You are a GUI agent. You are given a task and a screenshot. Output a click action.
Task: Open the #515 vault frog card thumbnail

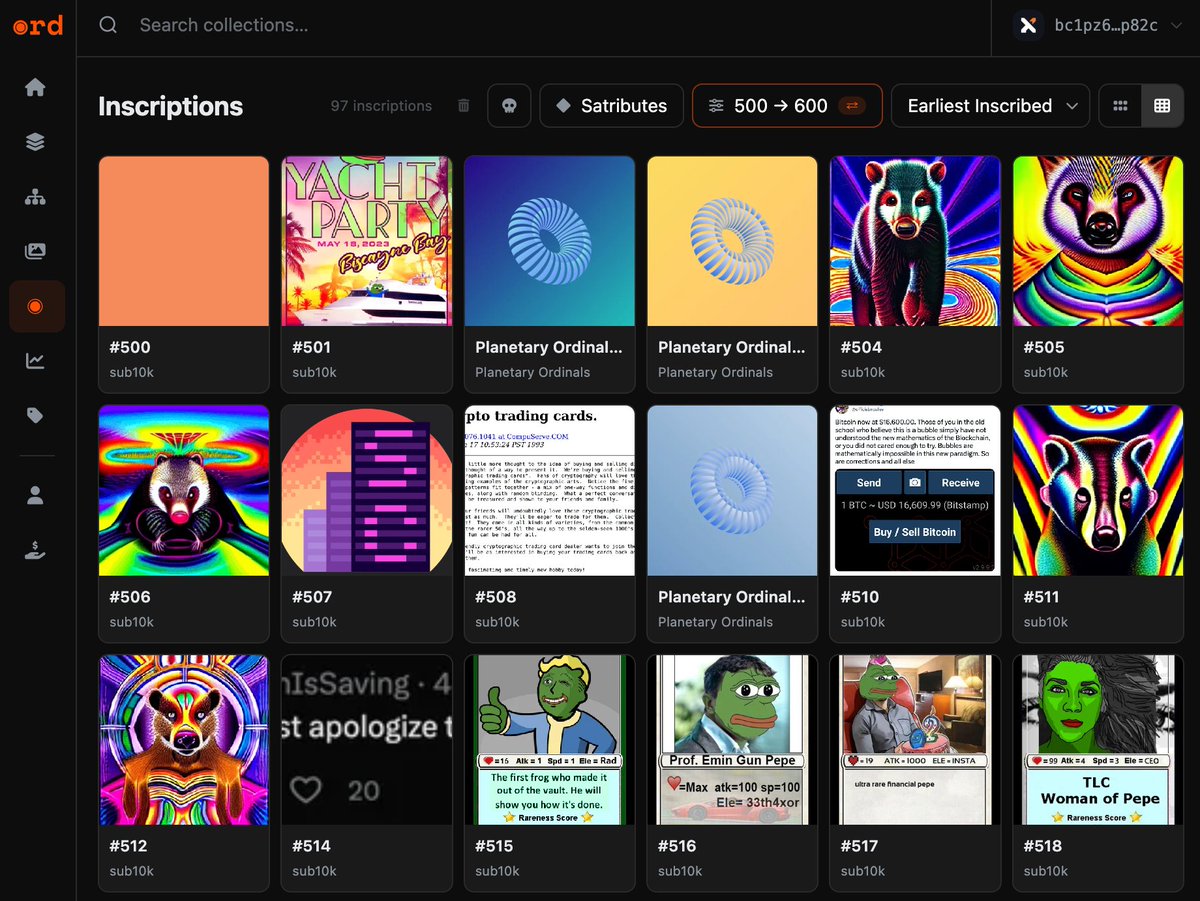(550, 740)
